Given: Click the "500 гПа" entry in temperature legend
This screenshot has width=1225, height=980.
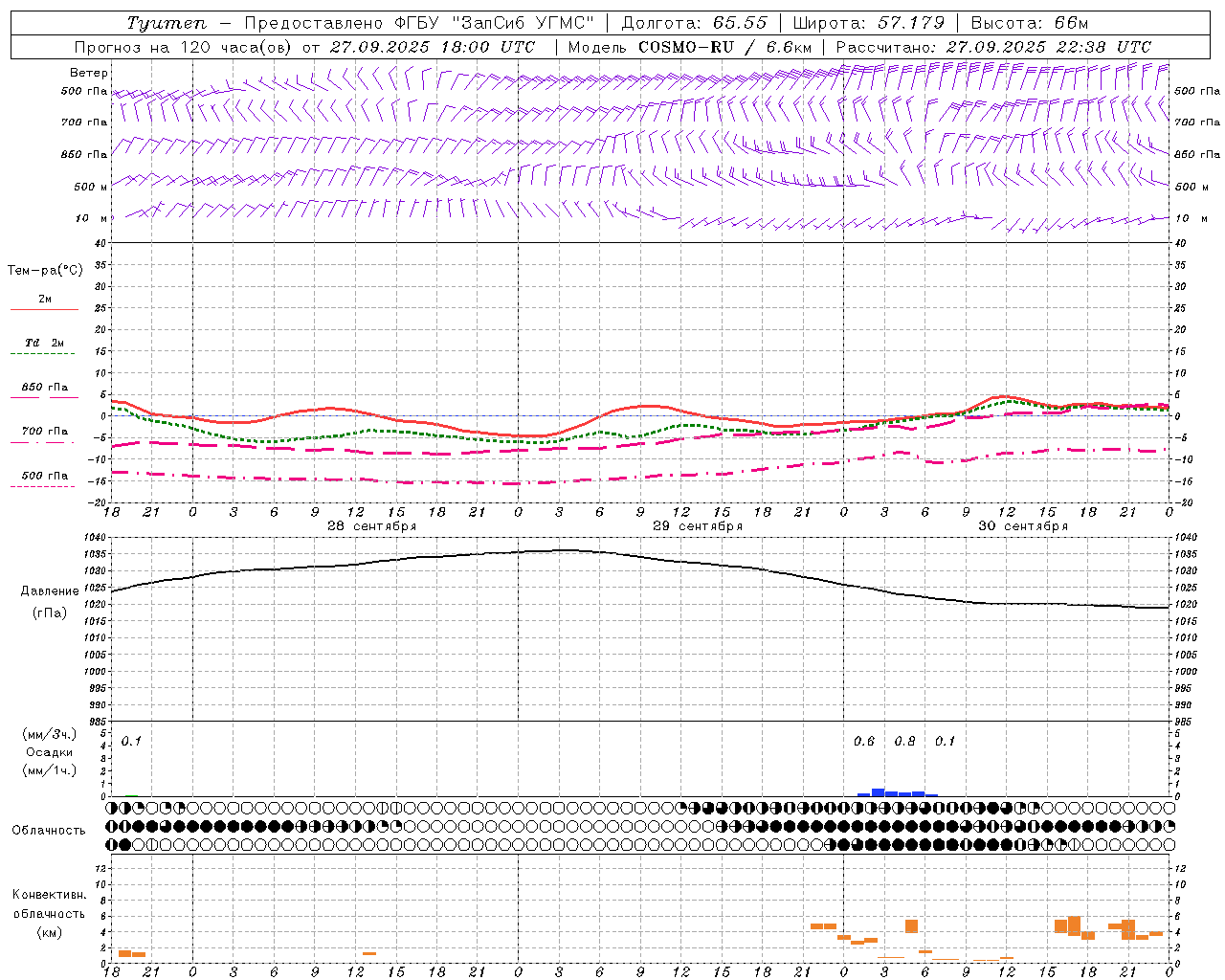Looking at the screenshot, I should pyautogui.click(x=44, y=476).
